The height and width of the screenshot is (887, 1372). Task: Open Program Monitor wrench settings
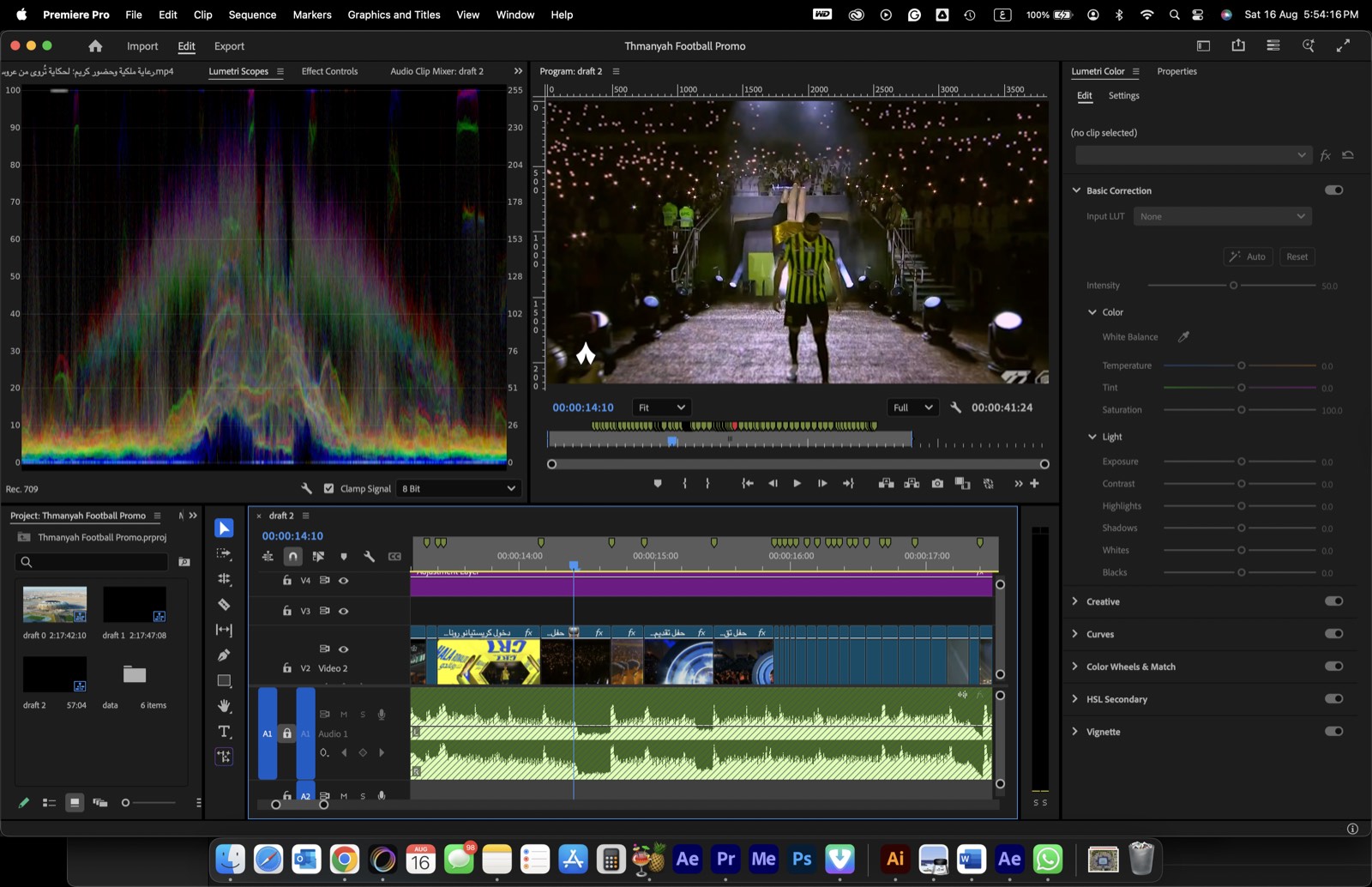click(x=956, y=407)
